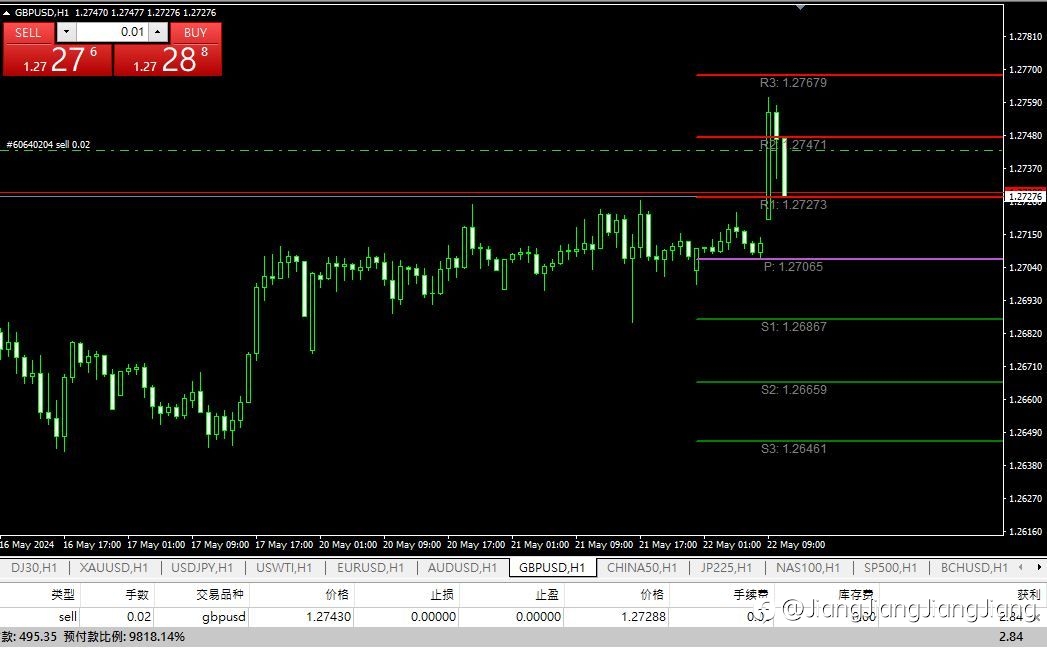Screen dimensions: 1047x650
Task: Click the SELL button at 1.27276
Action: click(57, 49)
